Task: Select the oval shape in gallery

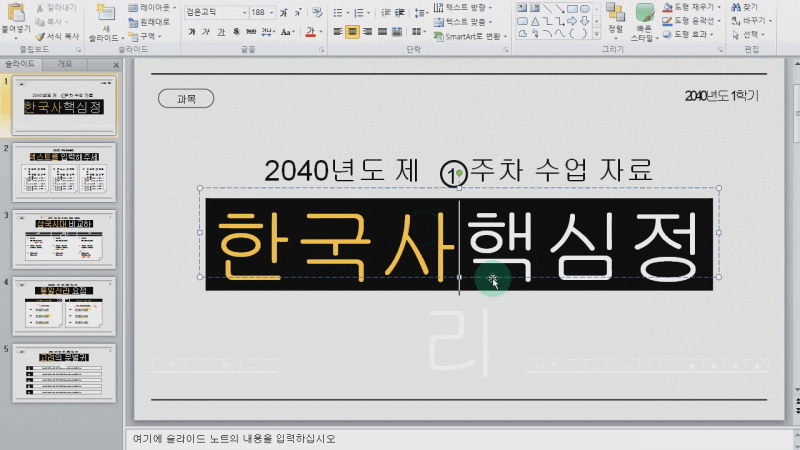Action: pyautogui.click(x=585, y=9)
